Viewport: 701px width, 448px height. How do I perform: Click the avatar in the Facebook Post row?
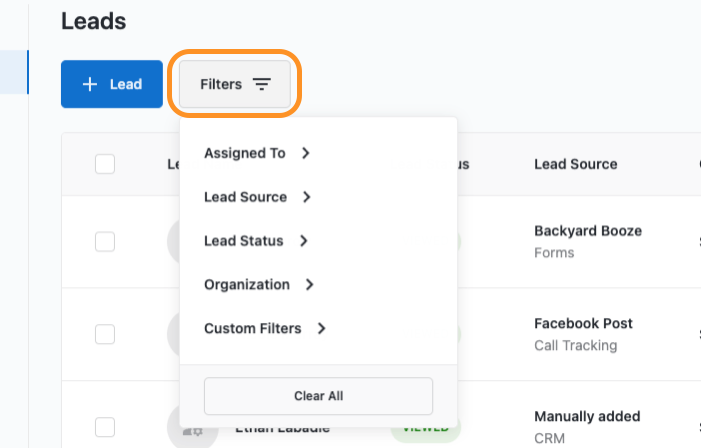172,334
